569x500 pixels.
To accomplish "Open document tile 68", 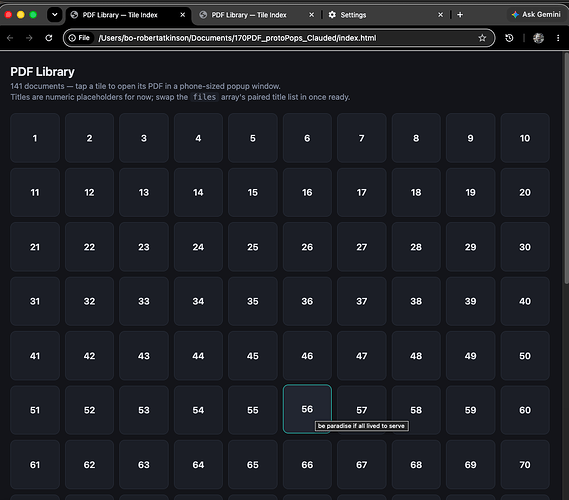I will point(416,464).
